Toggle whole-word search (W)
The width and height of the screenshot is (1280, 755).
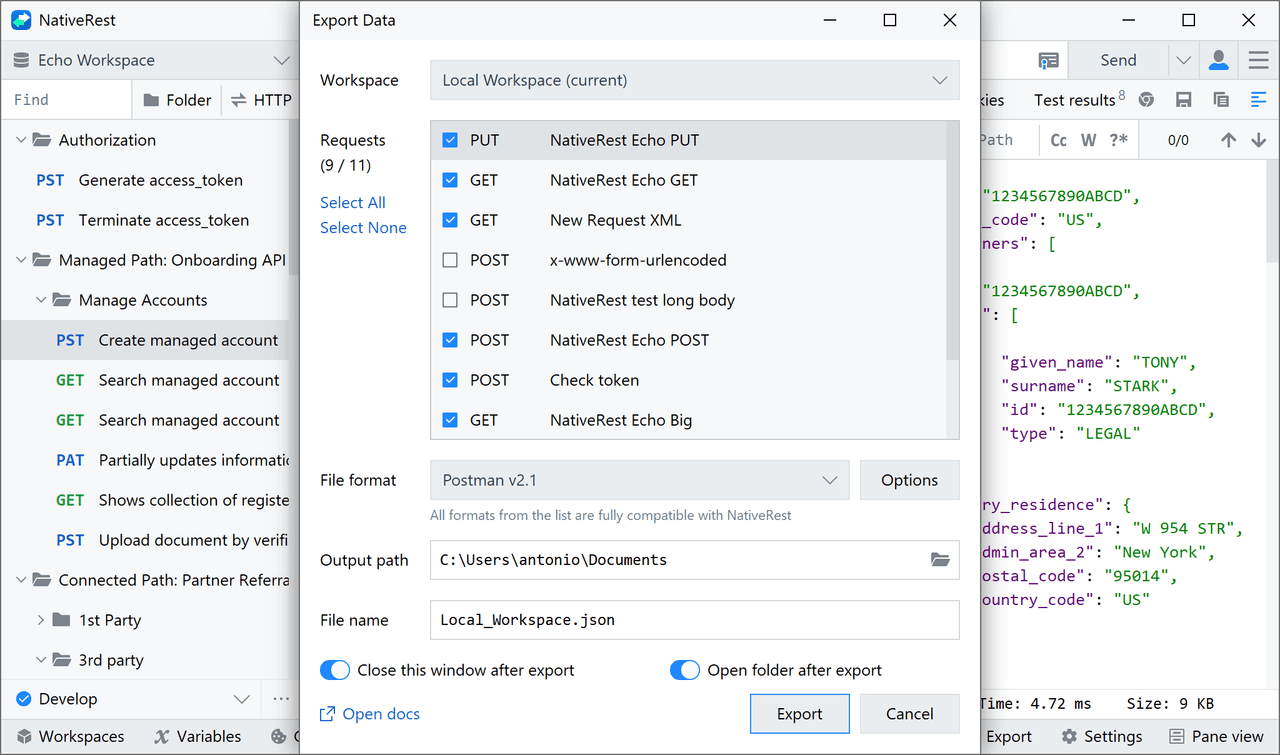click(x=1089, y=140)
